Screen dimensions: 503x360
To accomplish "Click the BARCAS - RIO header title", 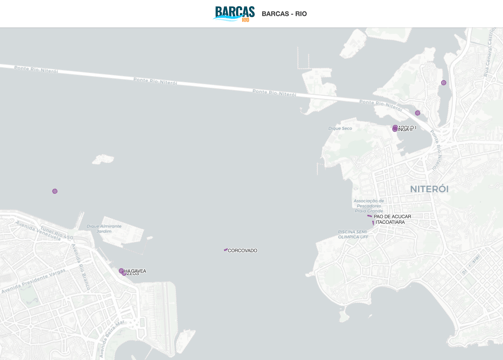I will 284,14.
